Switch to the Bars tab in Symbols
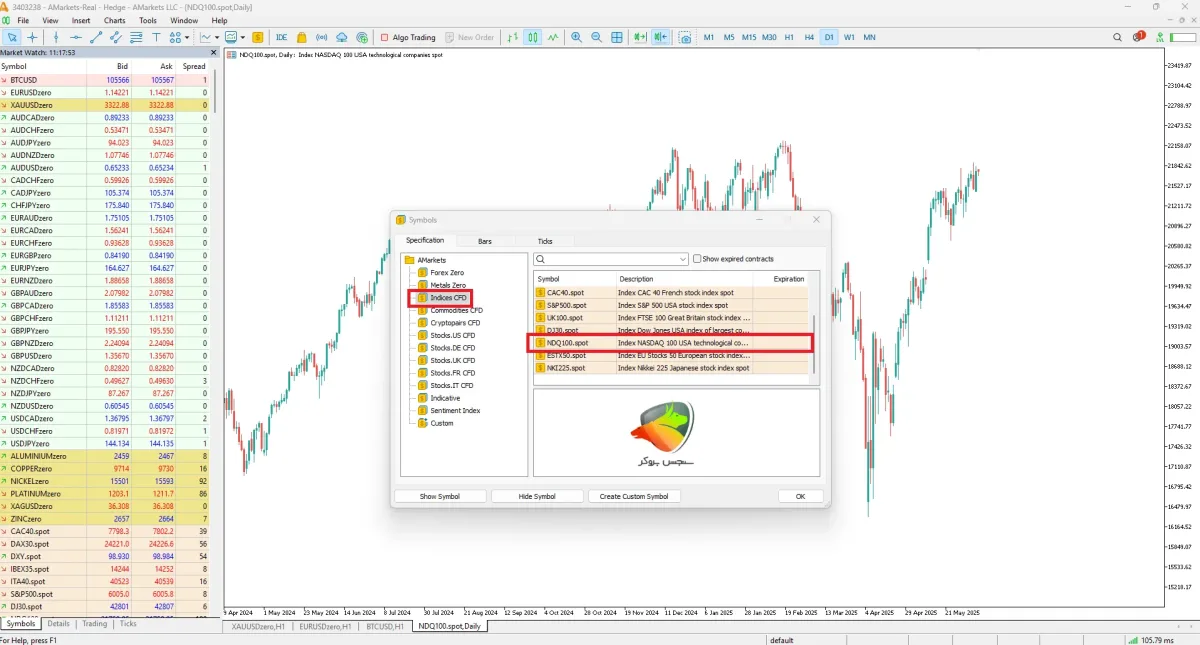The width and height of the screenshot is (1200, 645). click(485, 241)
